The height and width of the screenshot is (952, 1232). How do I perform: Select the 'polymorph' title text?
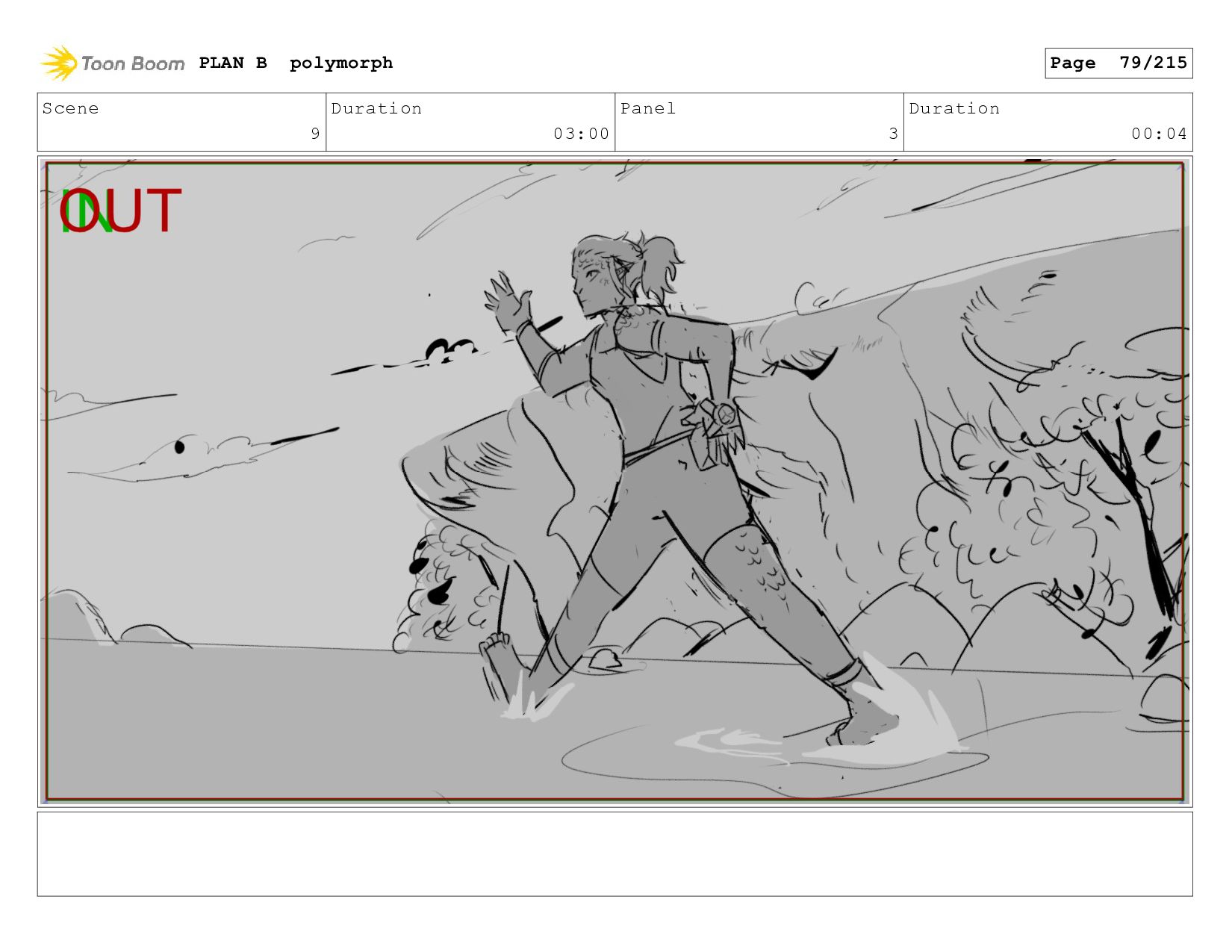coord(341,63)
